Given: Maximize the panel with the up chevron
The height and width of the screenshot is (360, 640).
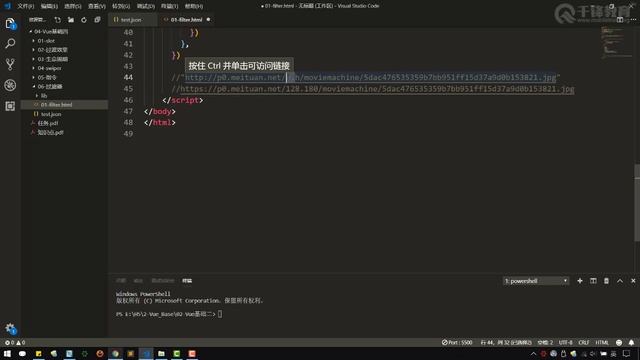Looking at the screenshot, I should pos(620,281).
